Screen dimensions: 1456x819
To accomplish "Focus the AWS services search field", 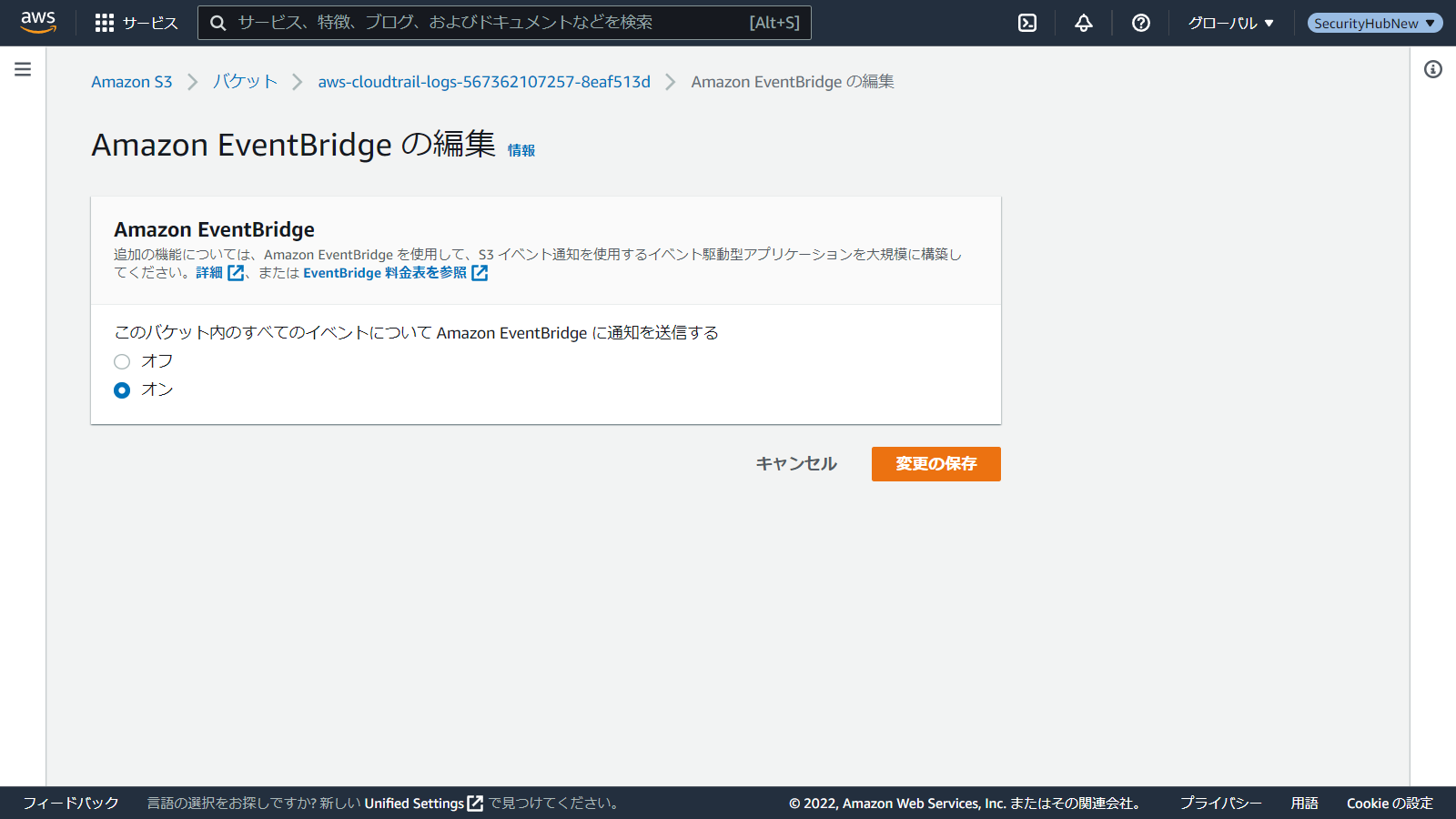I will click(x=491, y=23).
